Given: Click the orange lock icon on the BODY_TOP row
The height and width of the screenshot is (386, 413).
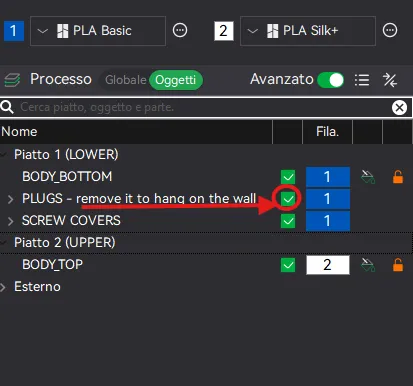Looking at the screenshot, I should [x=398, y=265].
